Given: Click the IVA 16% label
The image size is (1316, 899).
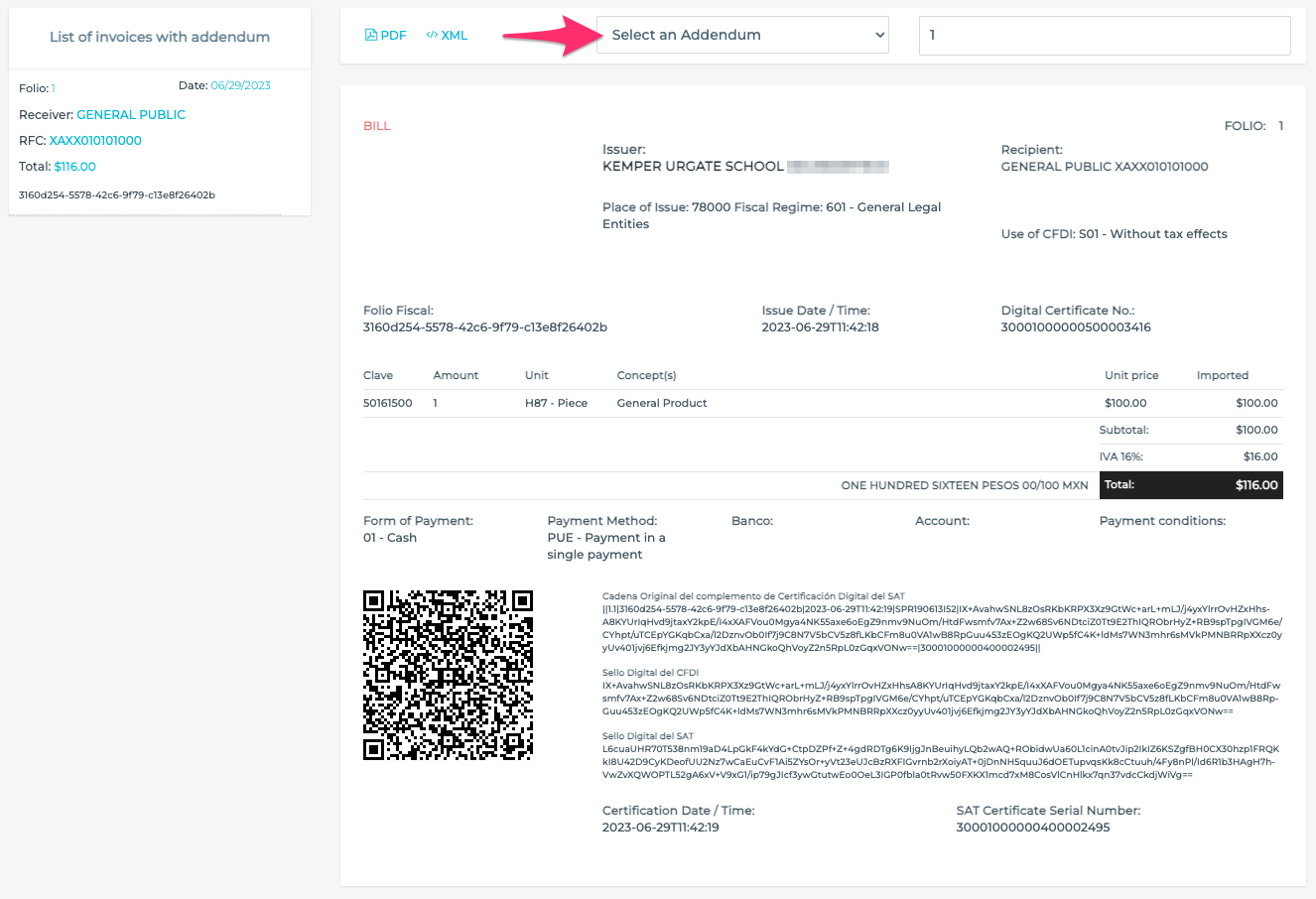Looking at the screenshot, I should (1121, 456).
